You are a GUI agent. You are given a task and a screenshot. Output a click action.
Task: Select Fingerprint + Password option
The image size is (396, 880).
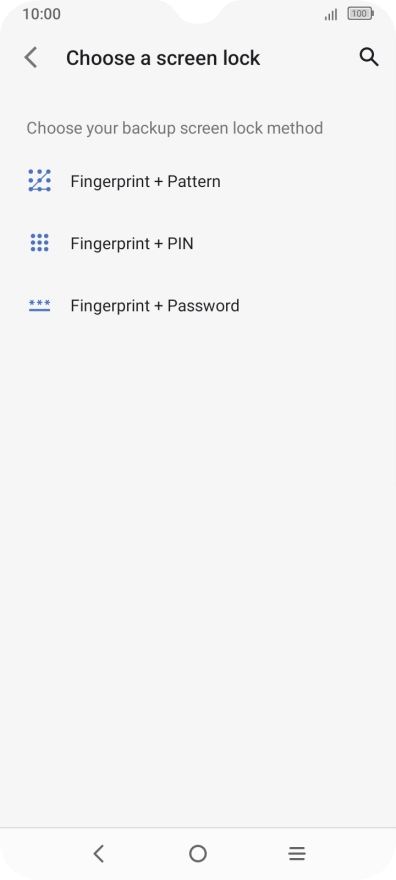(198, 306)
